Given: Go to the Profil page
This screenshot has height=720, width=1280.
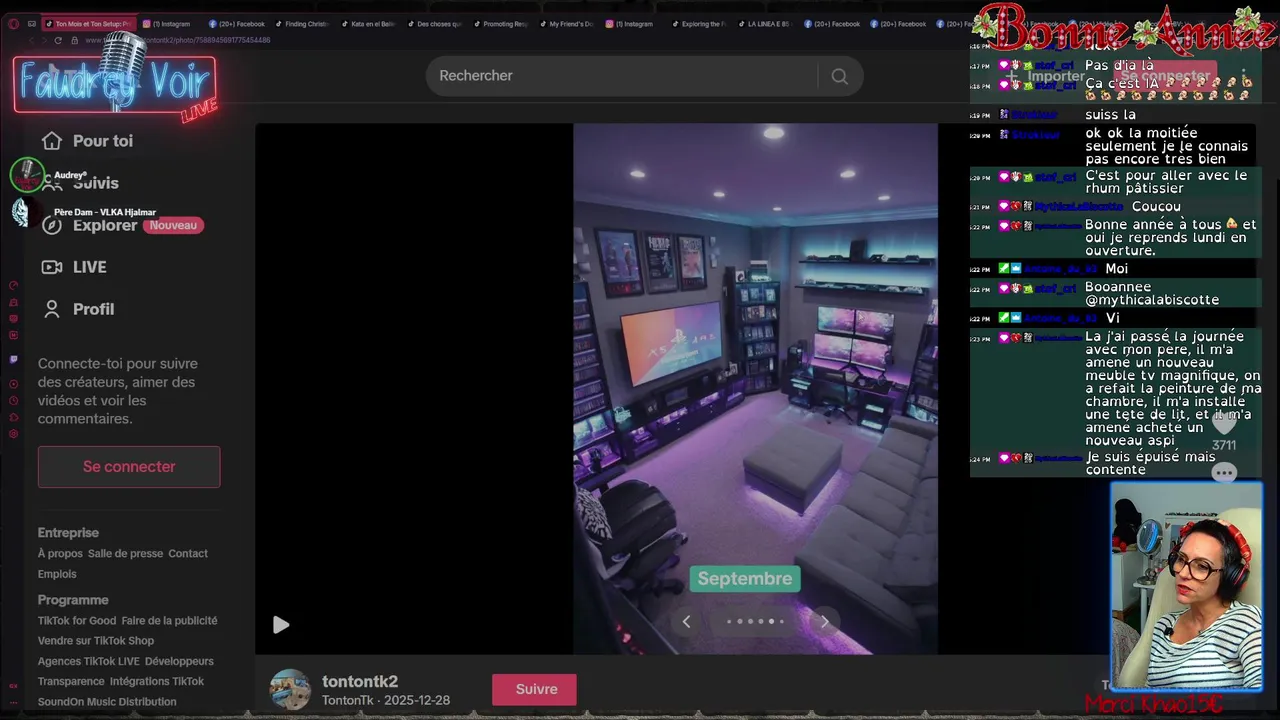Looking at the screenshot, I should [x=78, y=309].
